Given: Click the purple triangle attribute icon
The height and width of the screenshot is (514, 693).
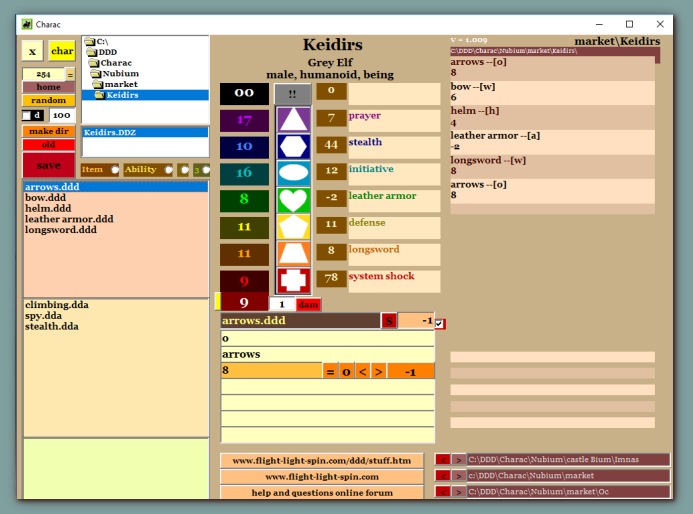Looking at the screenshot, I should pyautogui.click(x=293, y=120).
